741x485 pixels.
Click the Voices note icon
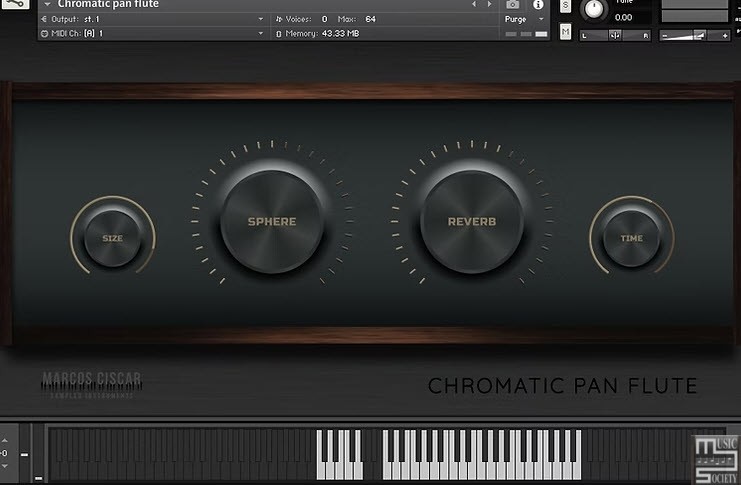pyautogui.click(x=279, y=19)
